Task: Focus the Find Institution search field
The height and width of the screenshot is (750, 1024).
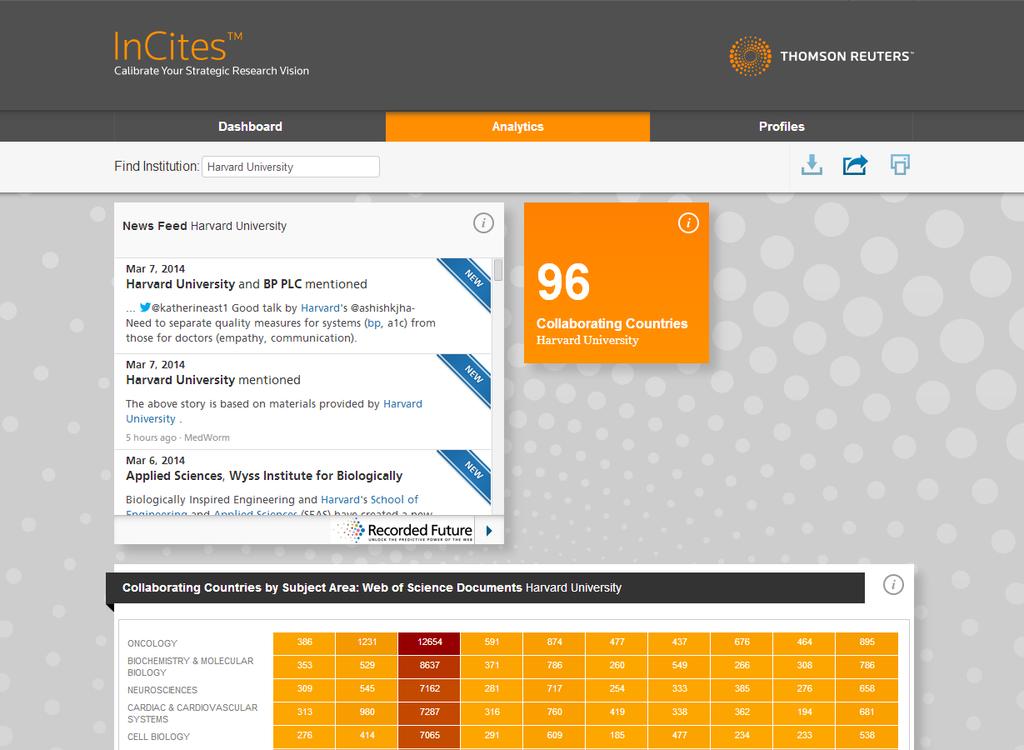Action: tap(291, 167)
